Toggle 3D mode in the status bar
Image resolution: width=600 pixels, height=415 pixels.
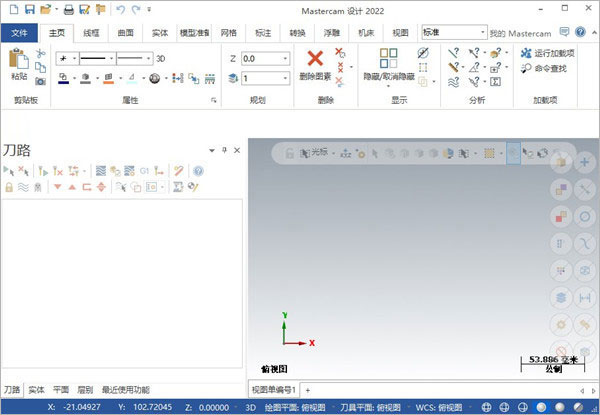[250, 408]
